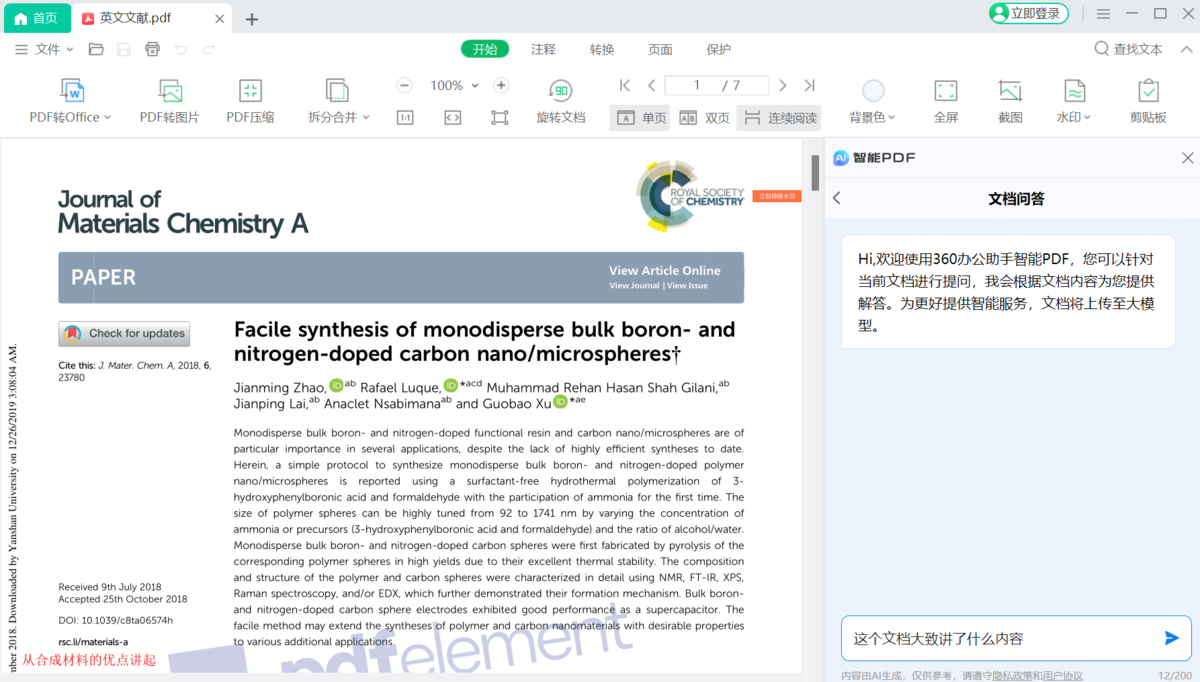Open the View Journal link
Image resolution: width=1200 pixels, height=682 pixels.
634,285
